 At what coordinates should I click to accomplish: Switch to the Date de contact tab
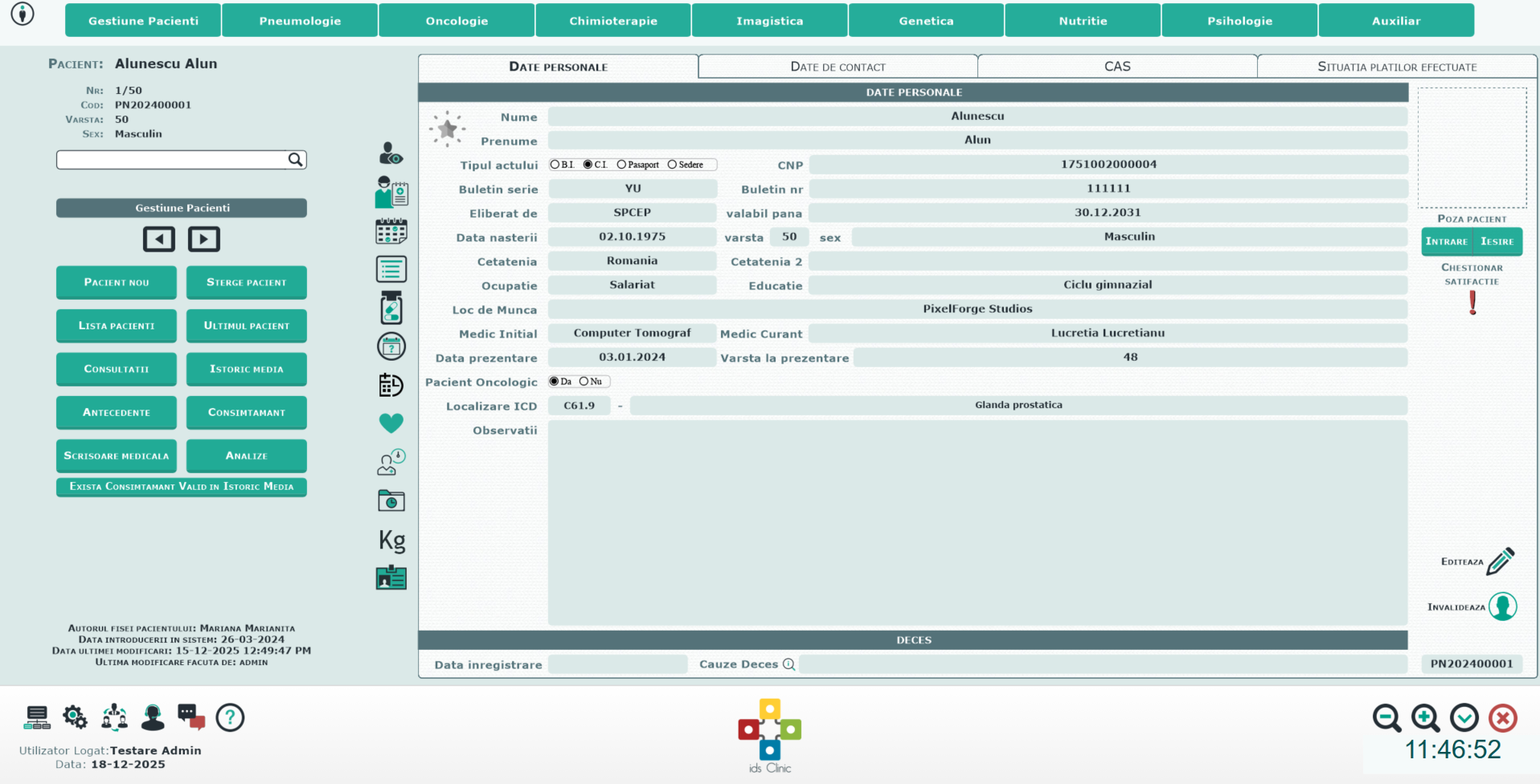tap(838, 67)
